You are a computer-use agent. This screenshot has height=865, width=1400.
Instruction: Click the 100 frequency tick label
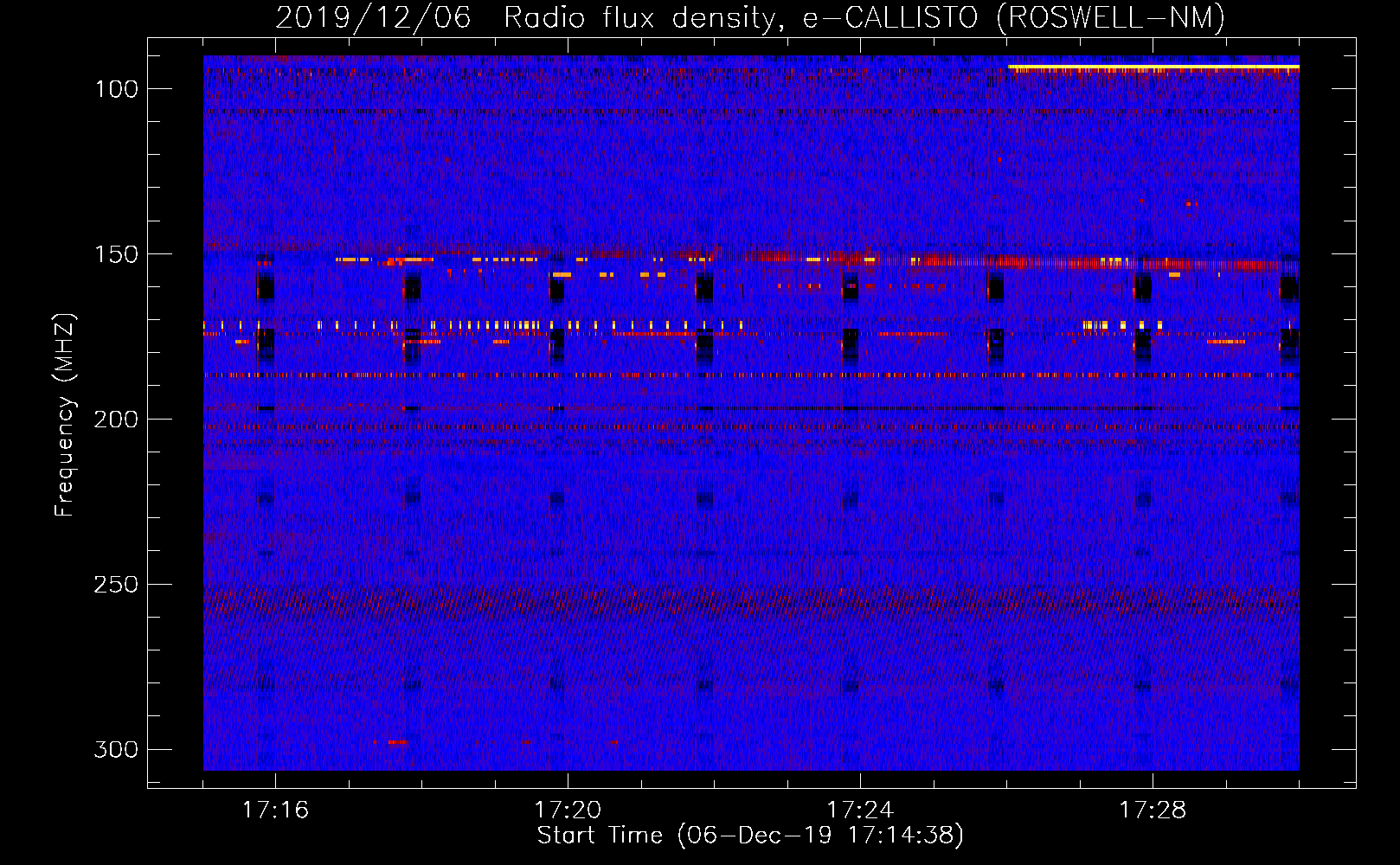[x=116, y=89]
